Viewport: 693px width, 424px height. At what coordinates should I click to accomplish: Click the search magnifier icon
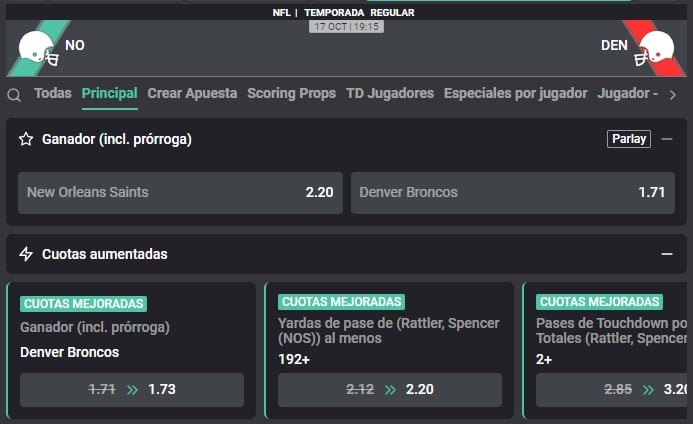click(14, 95)
